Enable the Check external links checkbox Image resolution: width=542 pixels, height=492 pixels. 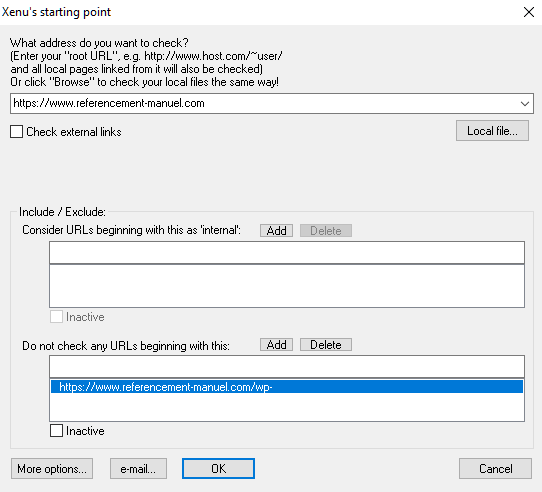pos(17,132)
